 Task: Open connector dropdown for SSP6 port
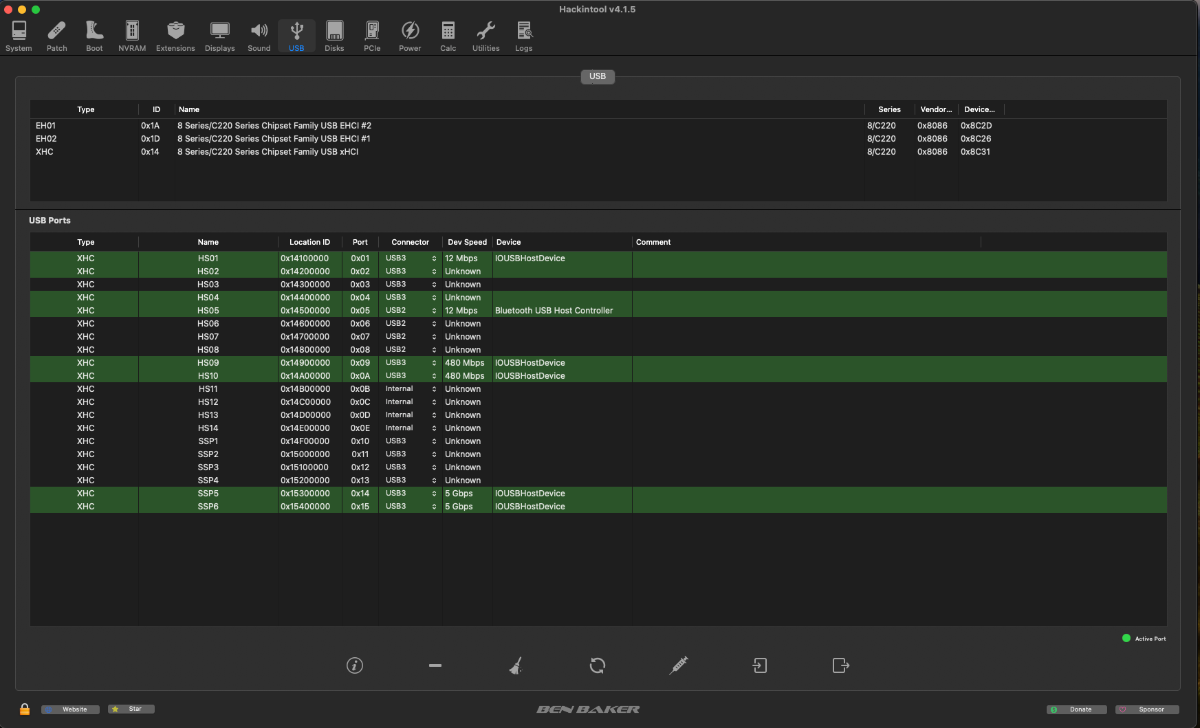click(411, 506)
